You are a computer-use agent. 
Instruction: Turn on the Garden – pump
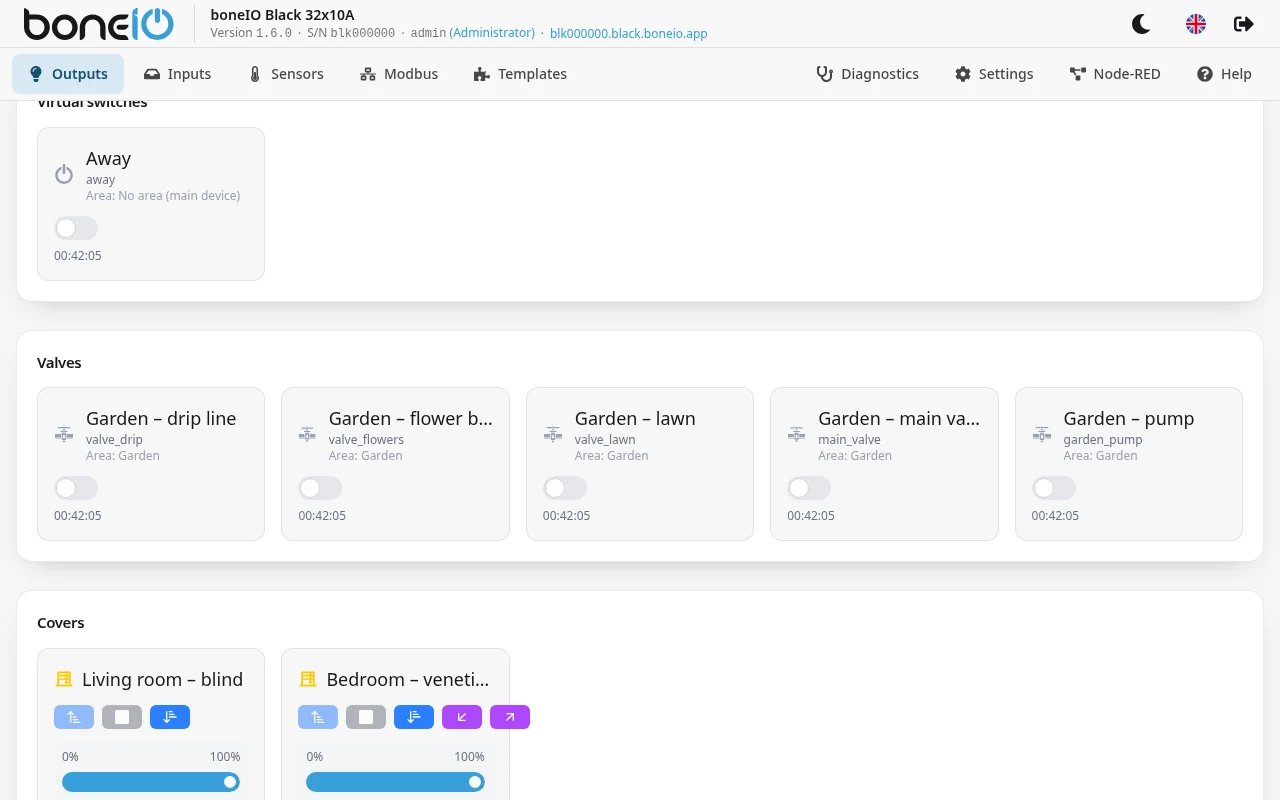1054,488
